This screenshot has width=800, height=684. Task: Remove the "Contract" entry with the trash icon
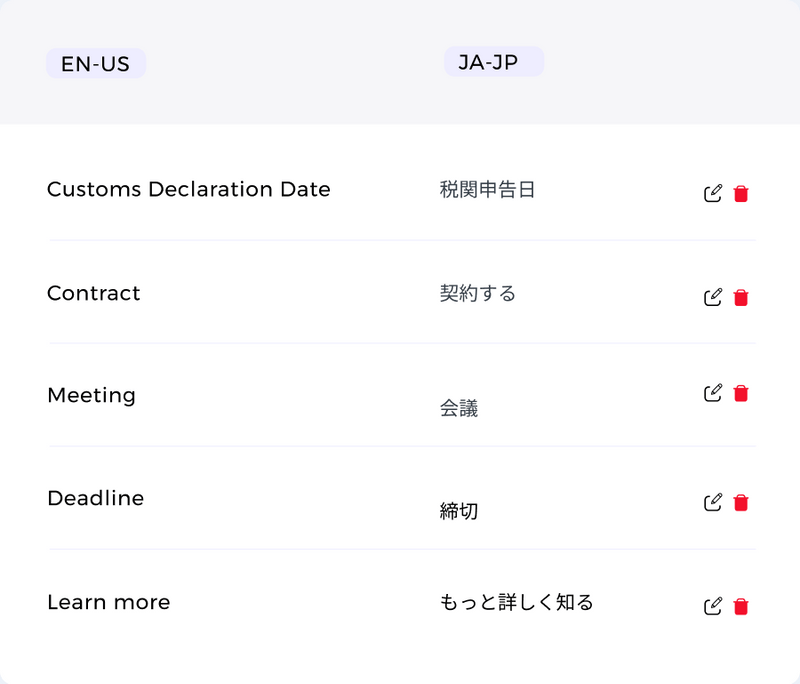point(740,297)
